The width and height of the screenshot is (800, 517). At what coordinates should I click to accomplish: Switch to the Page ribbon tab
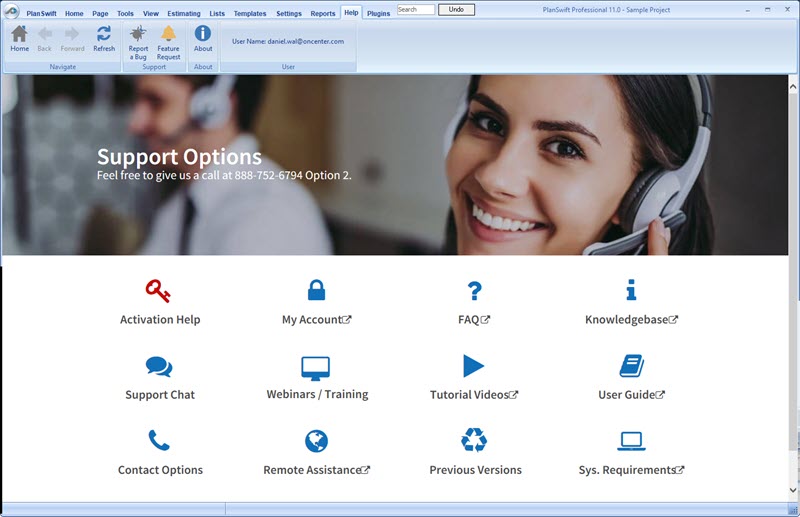pos(100,14)
